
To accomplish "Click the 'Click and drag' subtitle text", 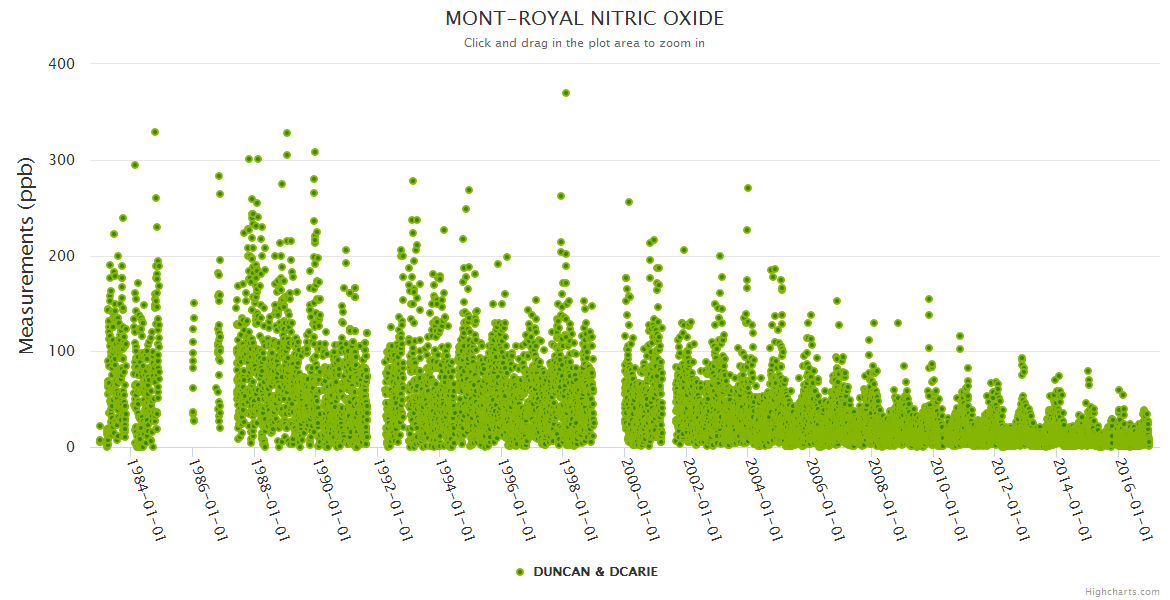I will pyautogui.click(x=584, y=43).
